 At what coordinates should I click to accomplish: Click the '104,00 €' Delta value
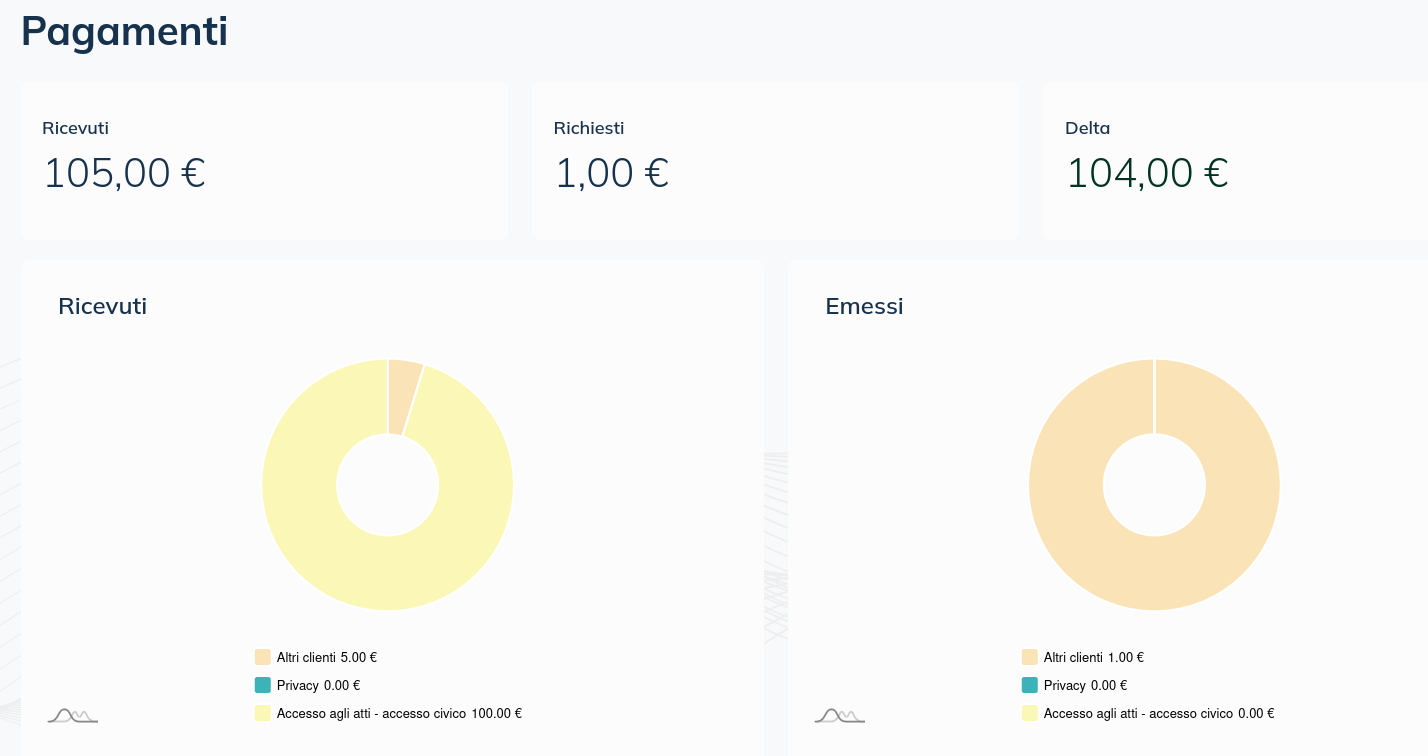tap(1147, 171)
